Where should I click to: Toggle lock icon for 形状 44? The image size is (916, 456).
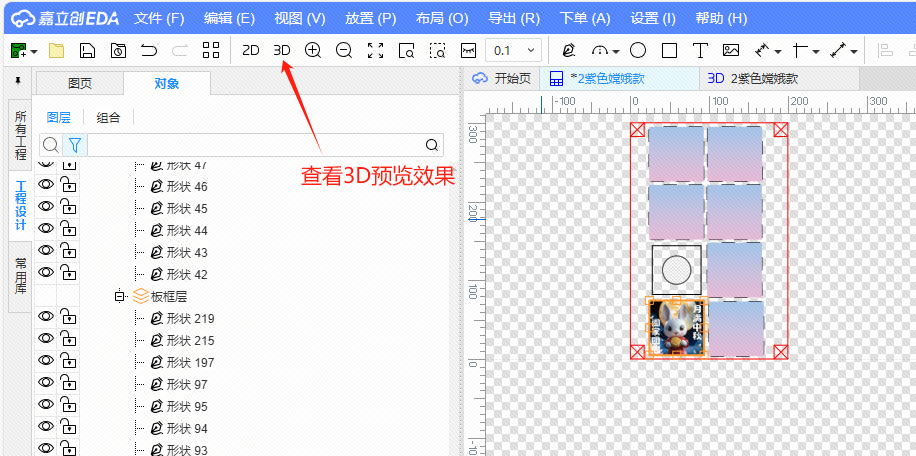[x=68, y=229]
